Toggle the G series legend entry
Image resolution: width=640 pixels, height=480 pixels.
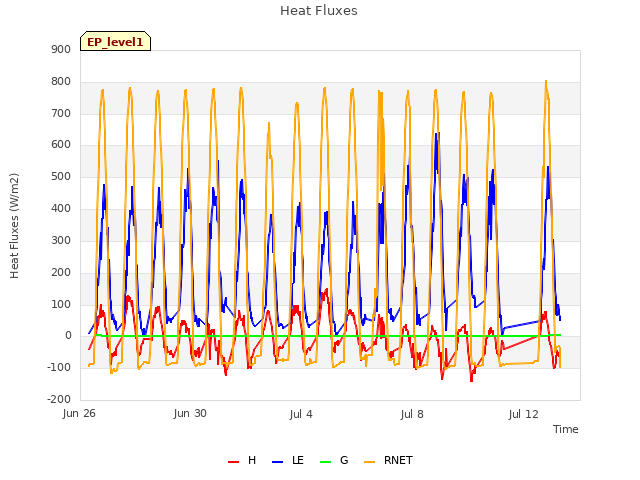point(334,460)
